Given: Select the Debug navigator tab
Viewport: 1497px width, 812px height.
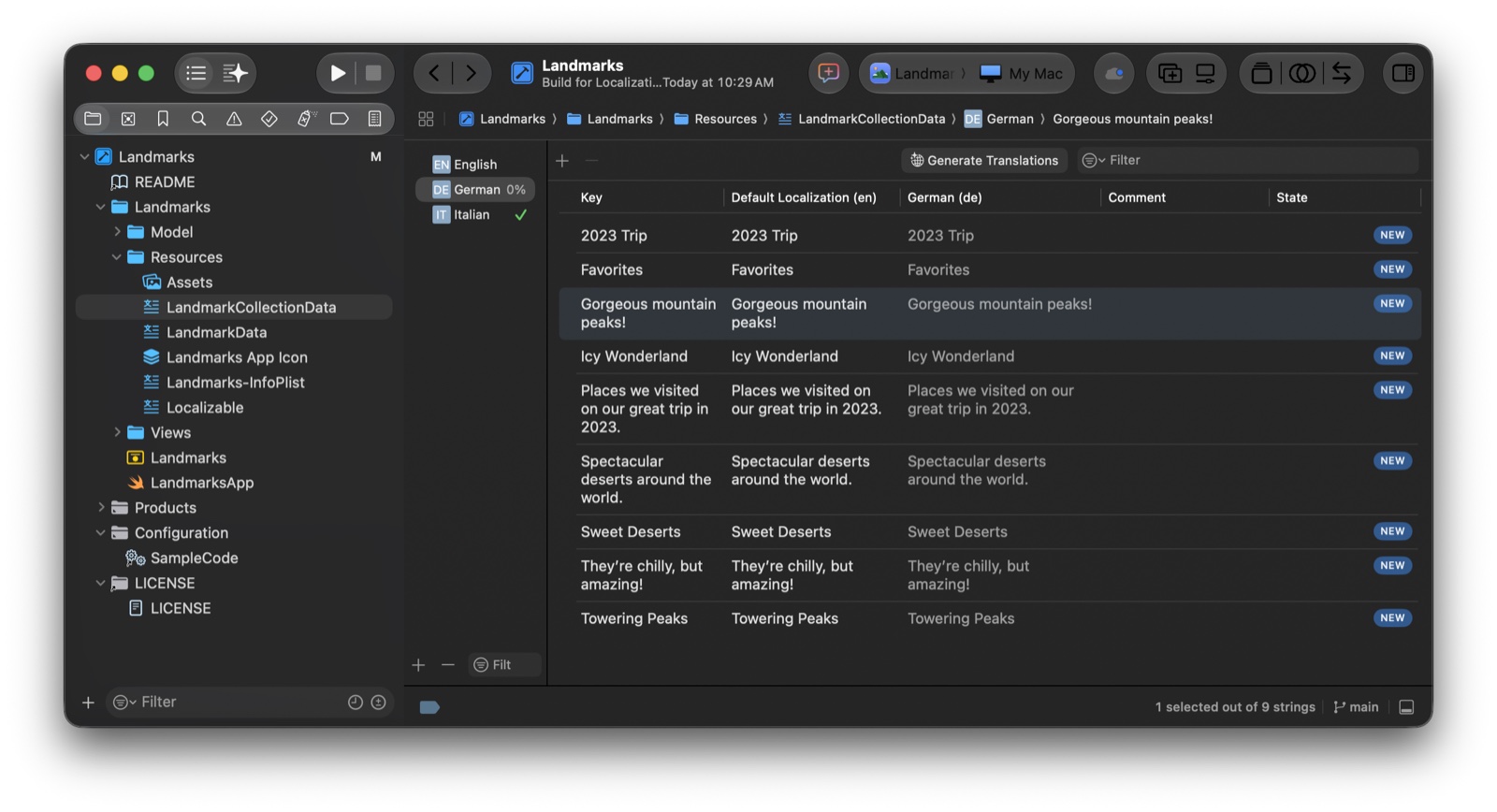Looking at the screenshot, I should point(305,119).
